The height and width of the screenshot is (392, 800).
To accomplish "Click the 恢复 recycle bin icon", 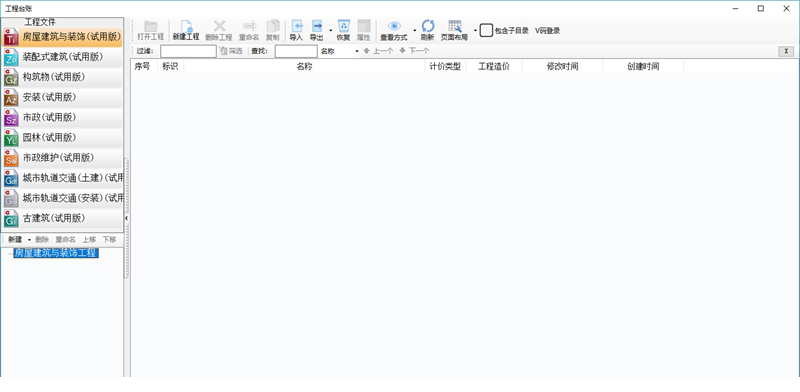I will (343, 31).
